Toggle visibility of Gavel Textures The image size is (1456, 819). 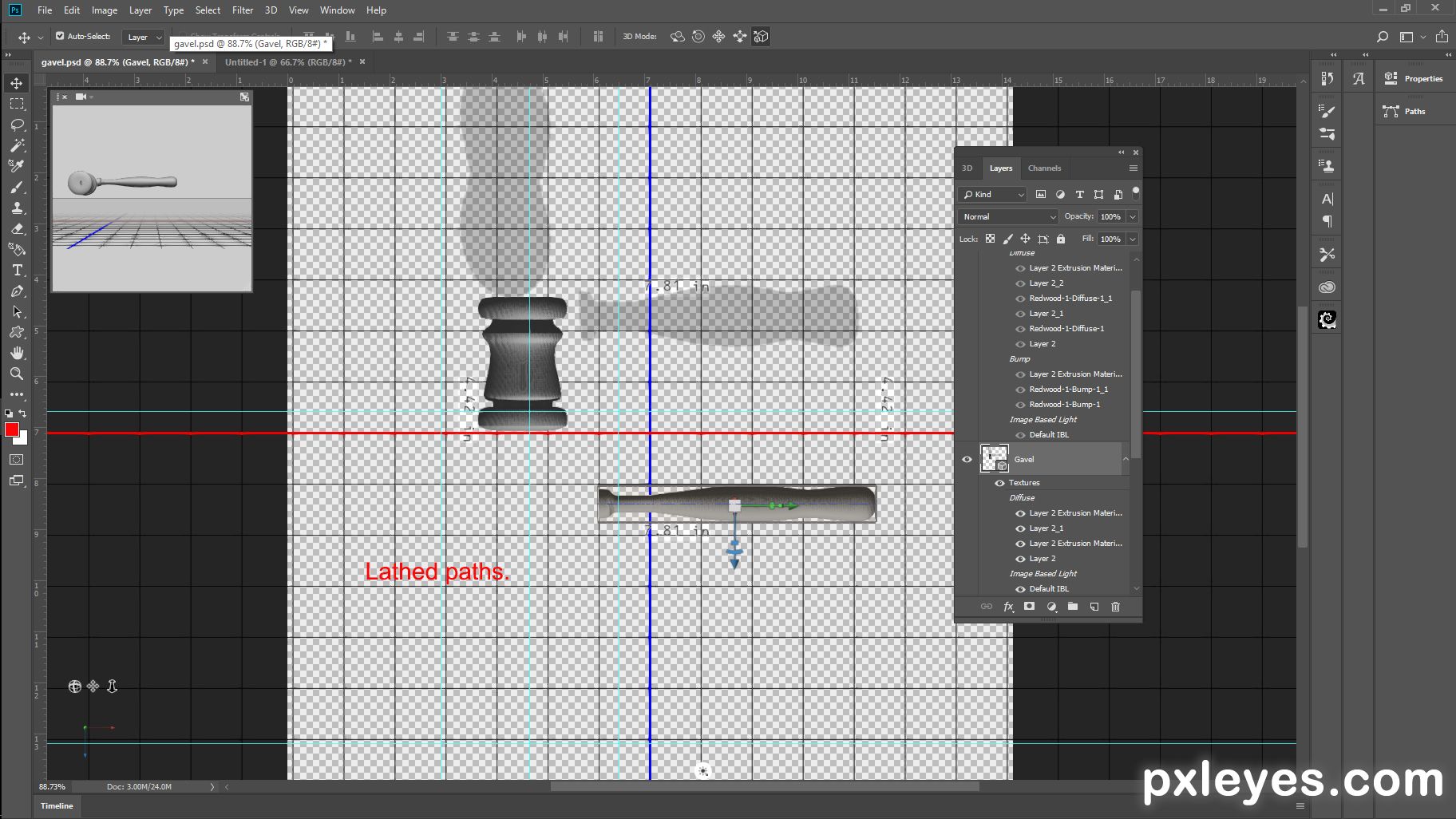click(999, 483)
